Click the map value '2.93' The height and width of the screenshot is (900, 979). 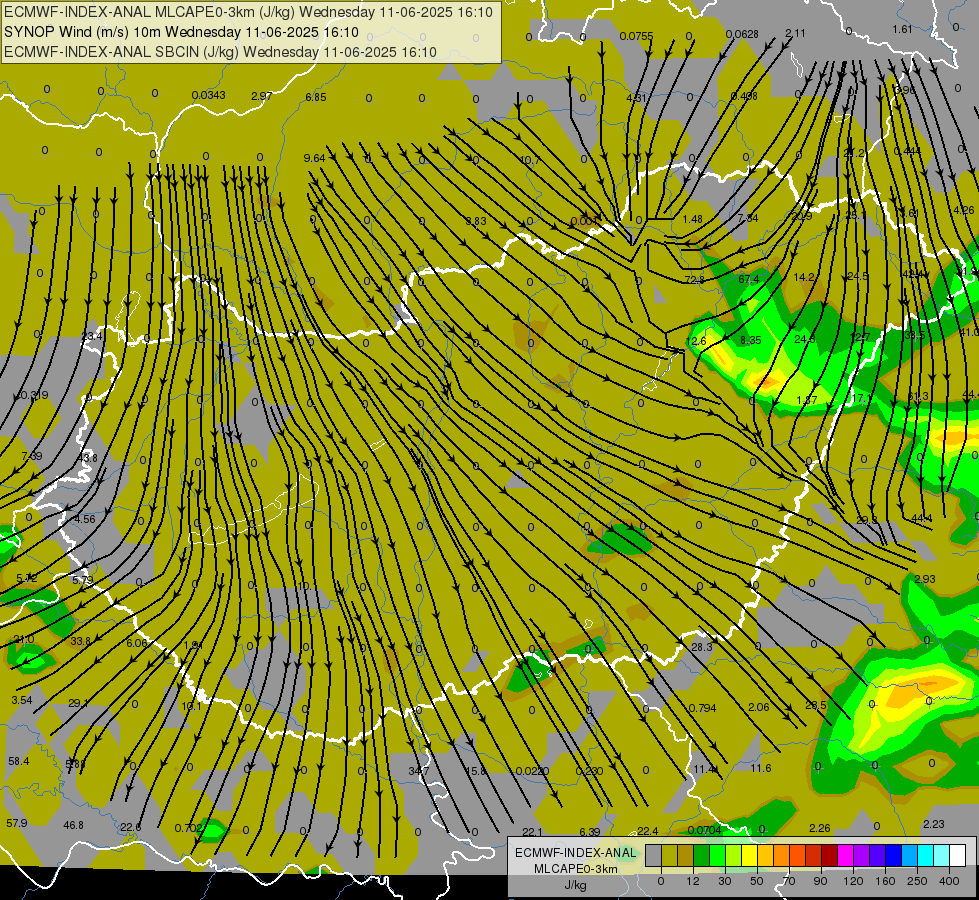[x=925, y=579]
